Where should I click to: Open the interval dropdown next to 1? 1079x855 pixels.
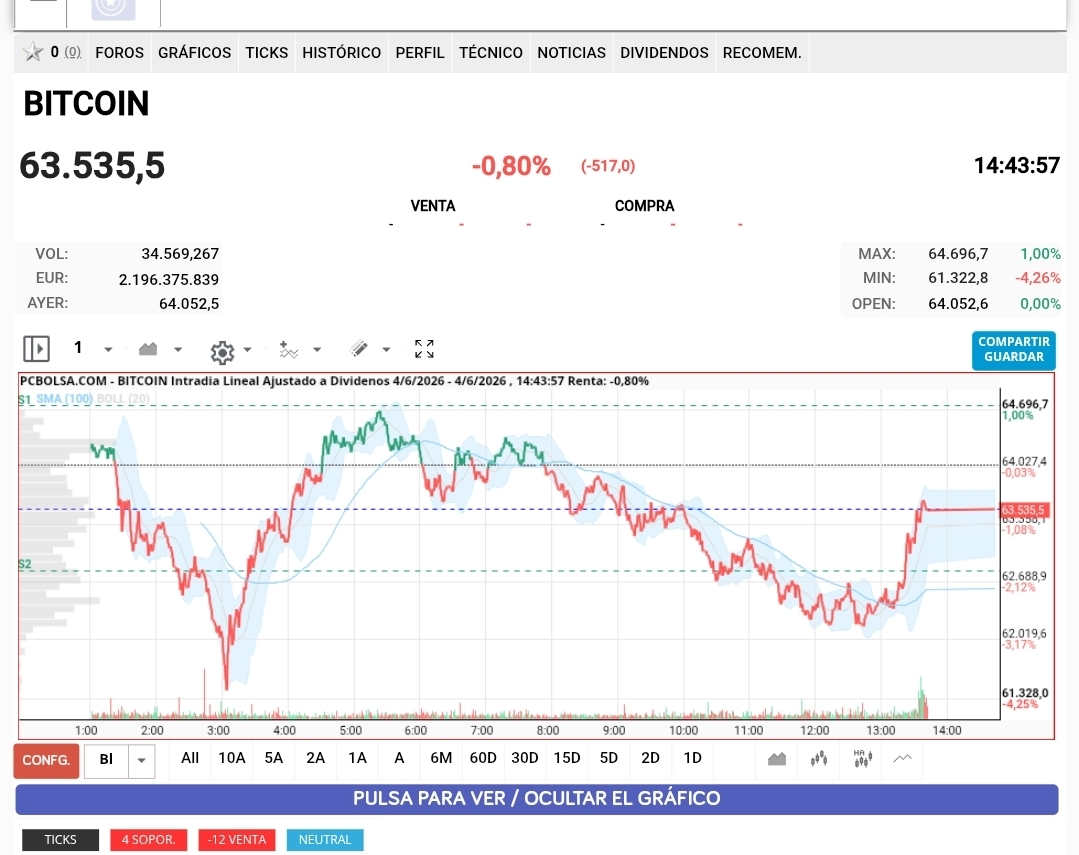pyautogui.click(x=108, y=350)
